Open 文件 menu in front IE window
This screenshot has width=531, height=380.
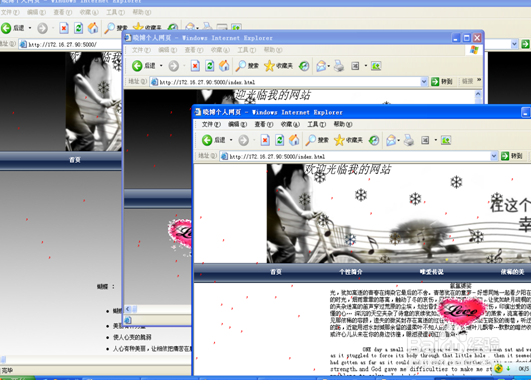pyautogui.click(x=211, y=124)
